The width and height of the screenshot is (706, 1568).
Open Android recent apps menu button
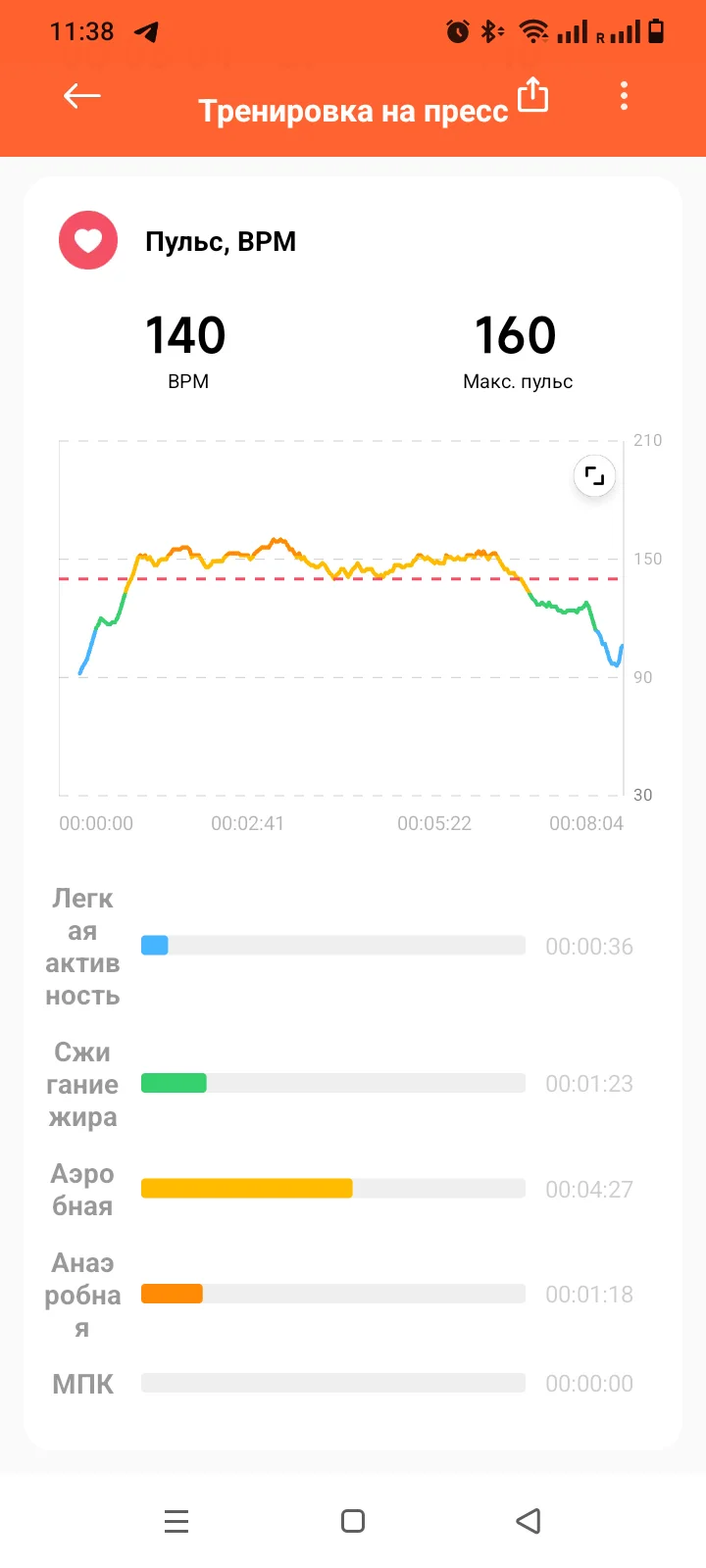click(176, 1521)
